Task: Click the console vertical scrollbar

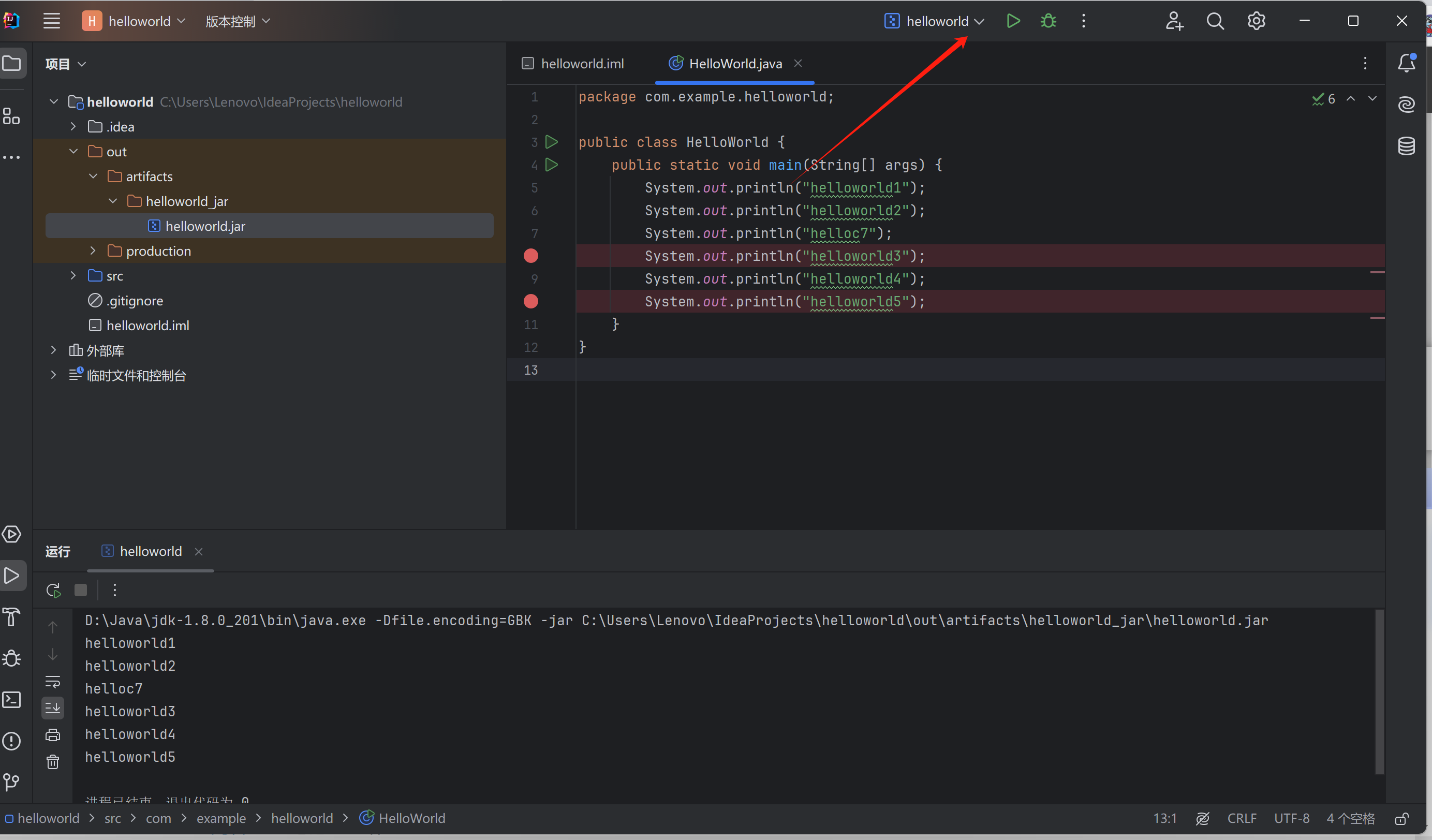Action: [1379, 691]
